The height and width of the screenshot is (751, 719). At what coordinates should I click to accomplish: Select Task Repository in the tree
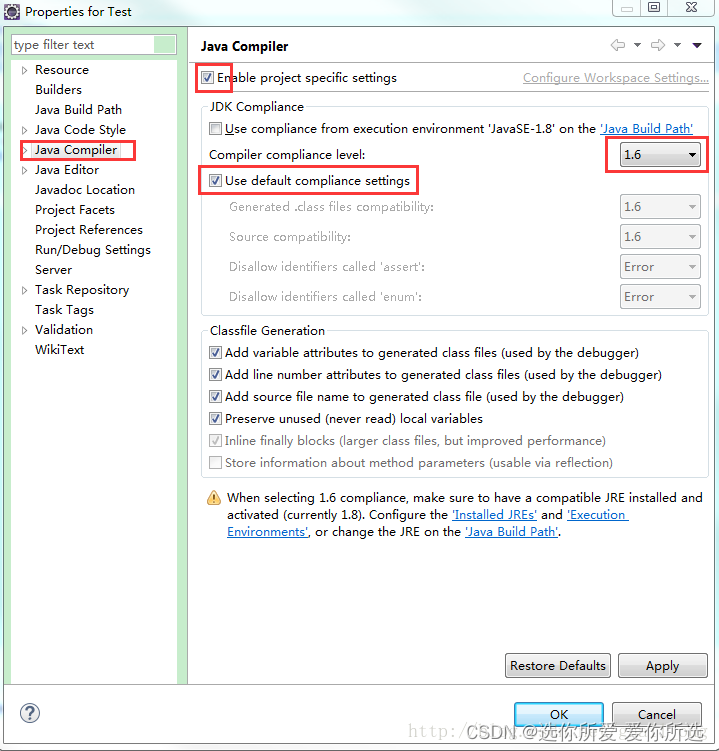(82, 290)
